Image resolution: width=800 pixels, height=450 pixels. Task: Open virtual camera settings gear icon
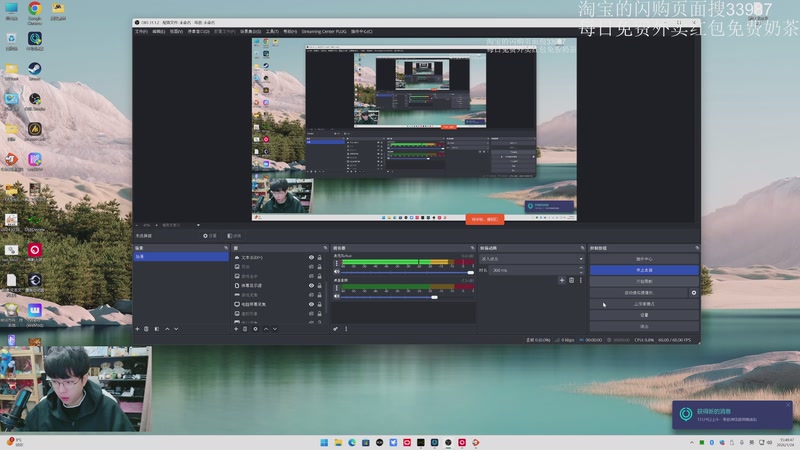[693, 292]
